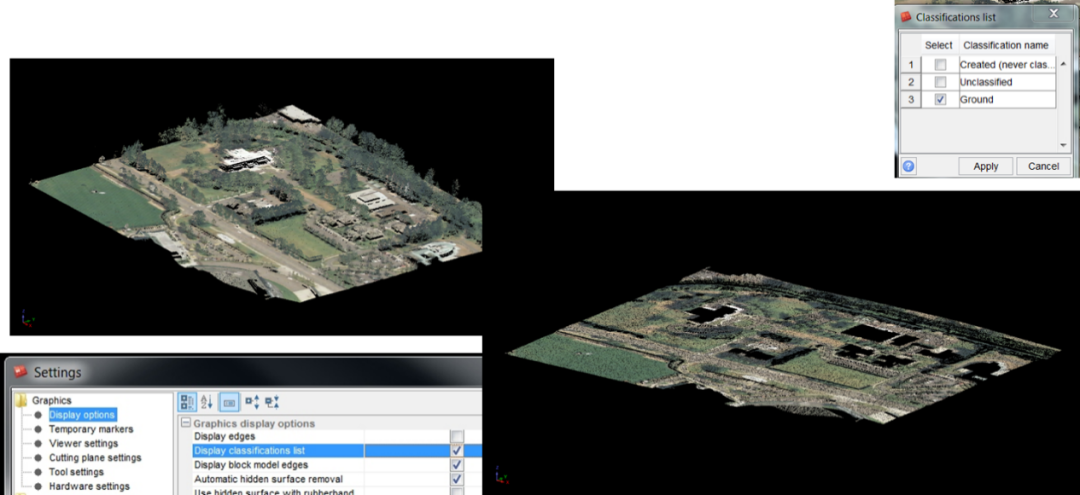Click the red Classifications list title icon
The image size is (1080, 495).
click(x=906, y=17)
